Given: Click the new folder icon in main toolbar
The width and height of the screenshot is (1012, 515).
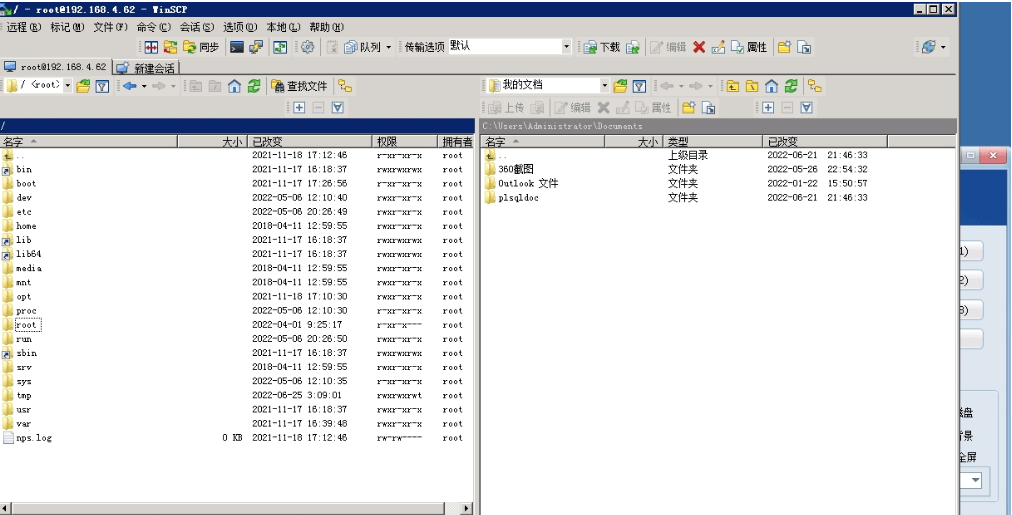Looking at the screenshot, I should [x=784, y=47].
